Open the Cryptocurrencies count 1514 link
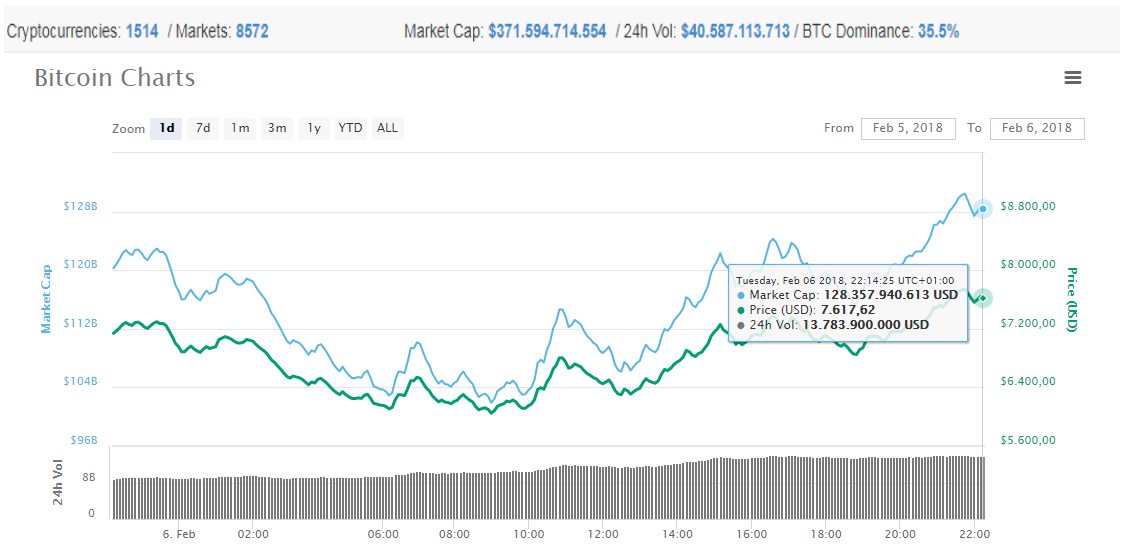 click(142, 31)
